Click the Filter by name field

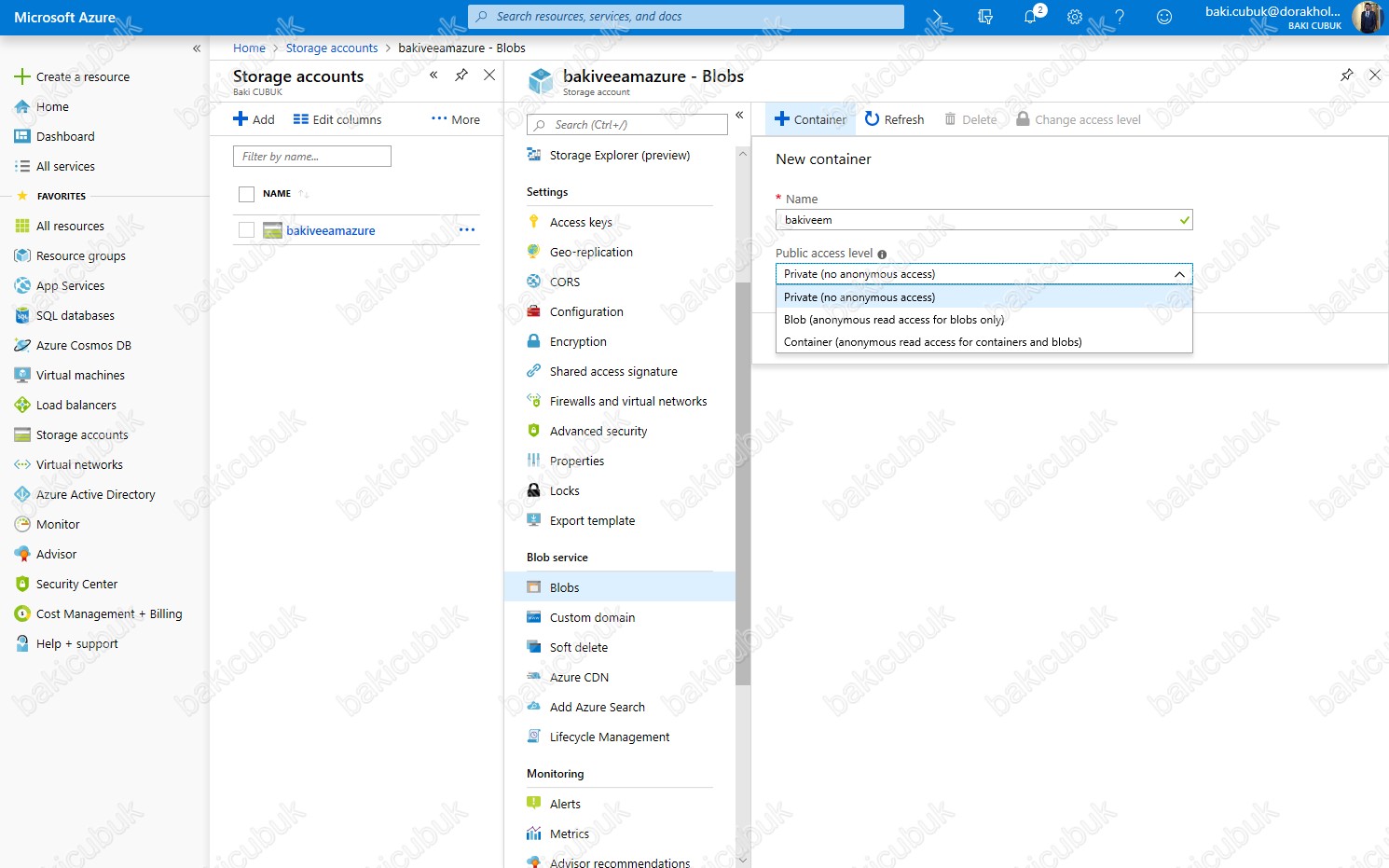(312, 157)
